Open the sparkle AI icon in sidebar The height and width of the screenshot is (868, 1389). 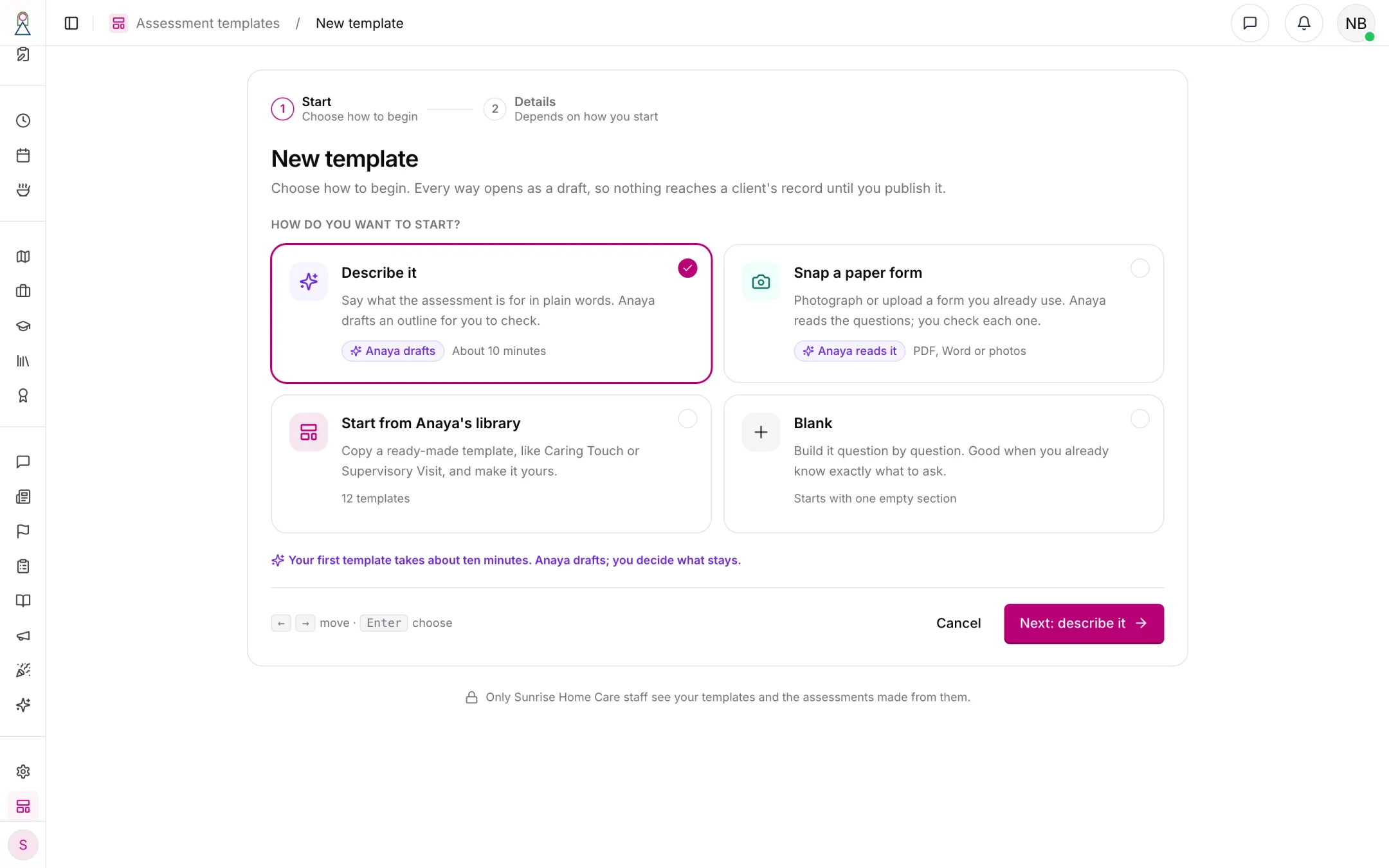(x=23, y=705)
